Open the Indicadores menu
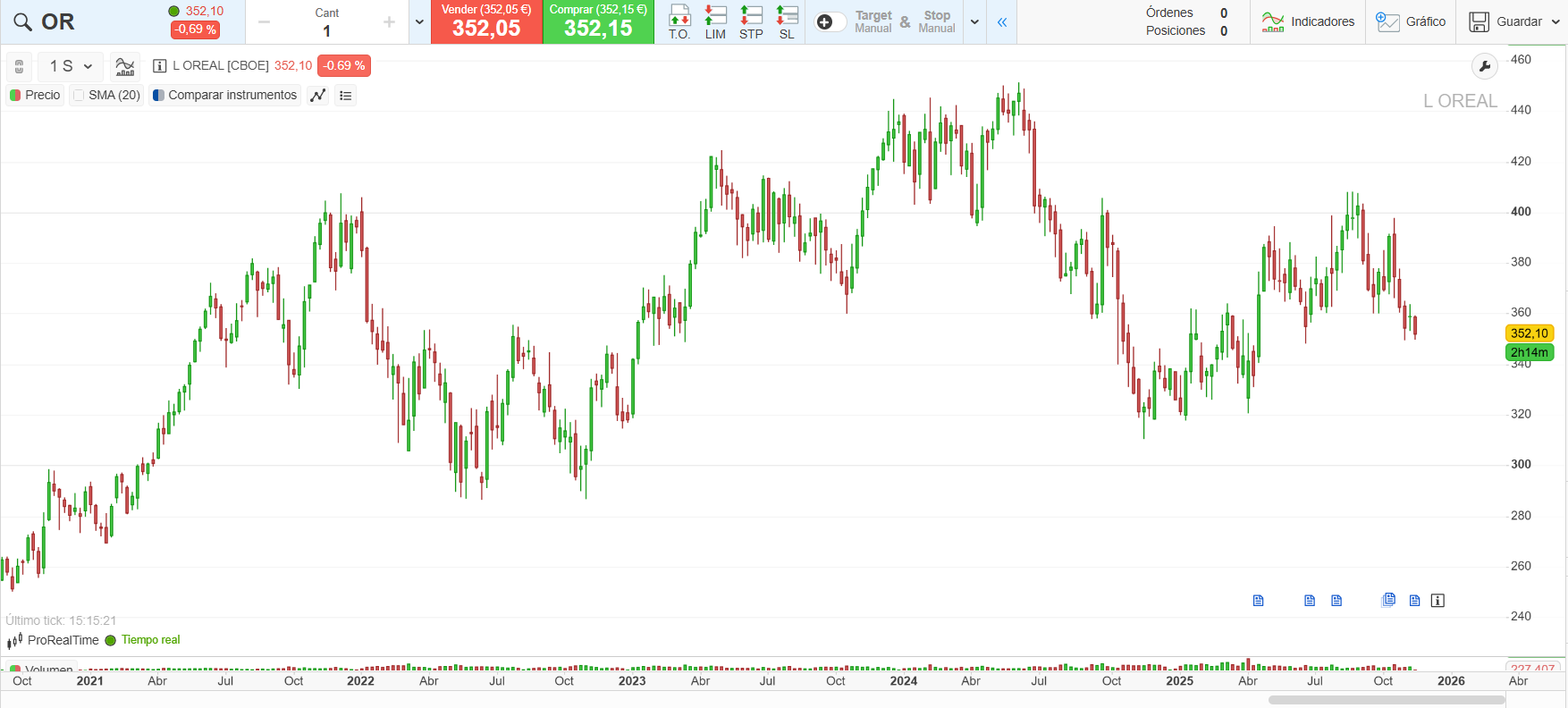 (1308, 22)
